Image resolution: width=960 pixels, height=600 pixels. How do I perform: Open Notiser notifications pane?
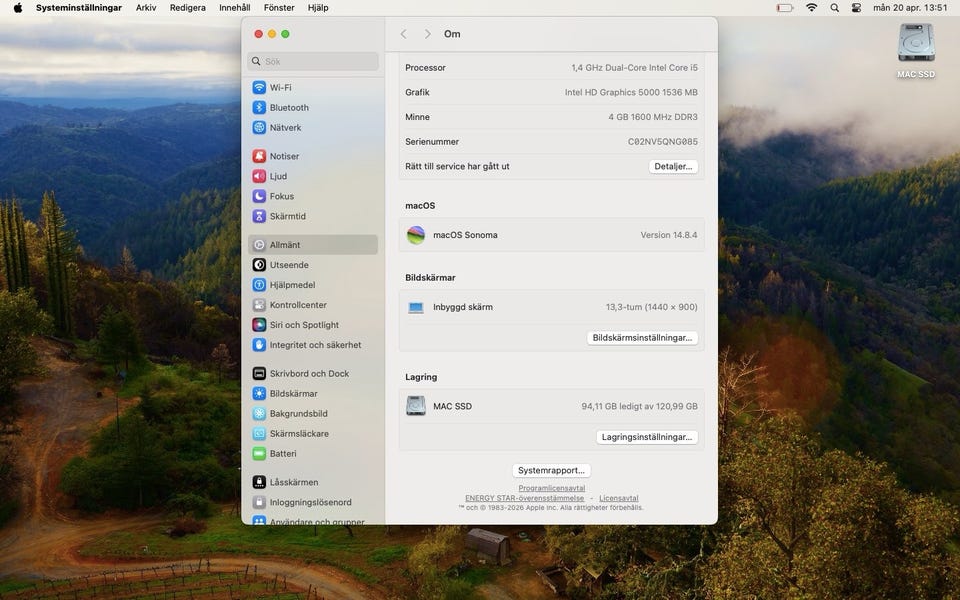tap(284, 156)
